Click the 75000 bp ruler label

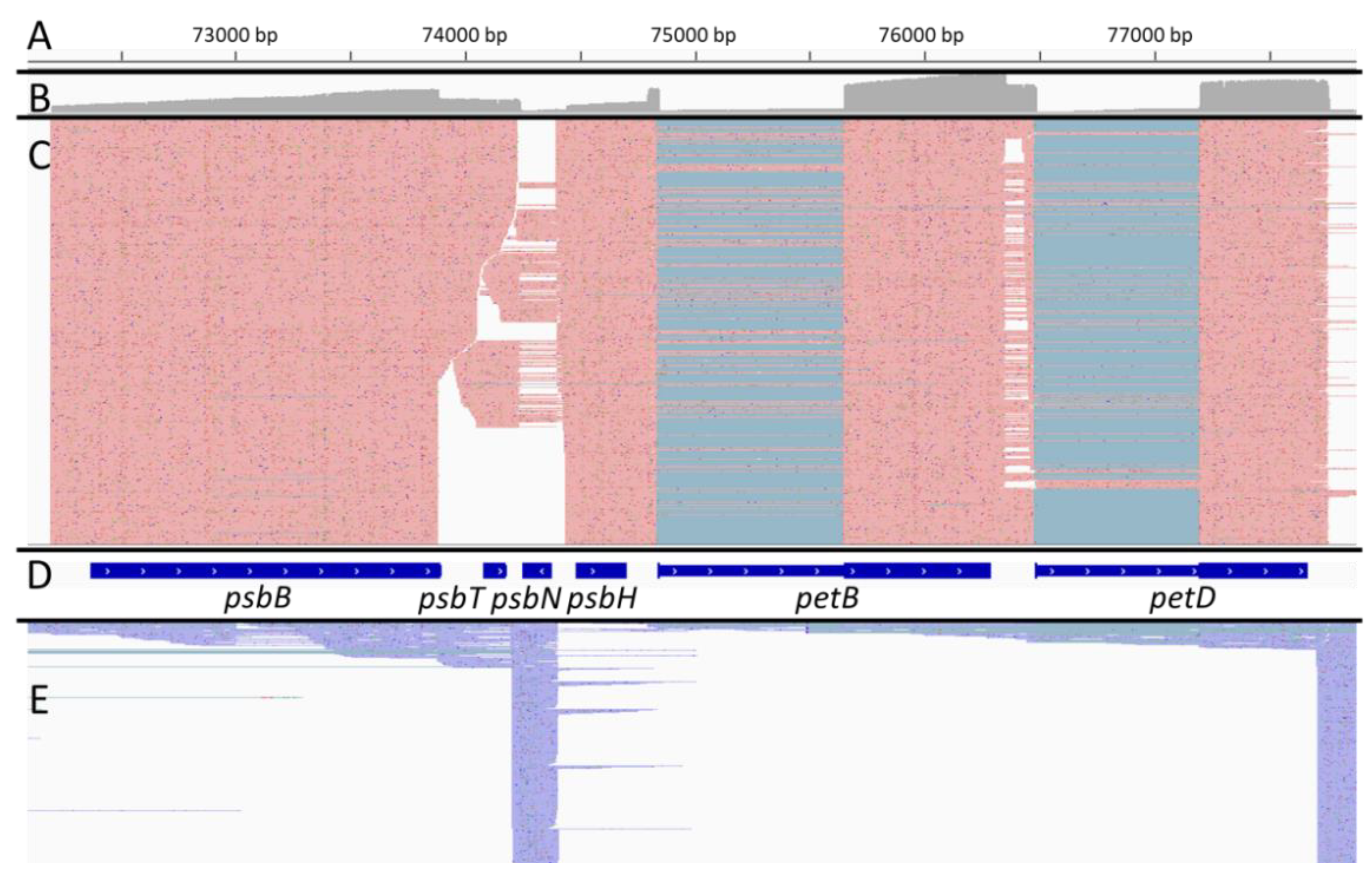(x=693, y=36)
